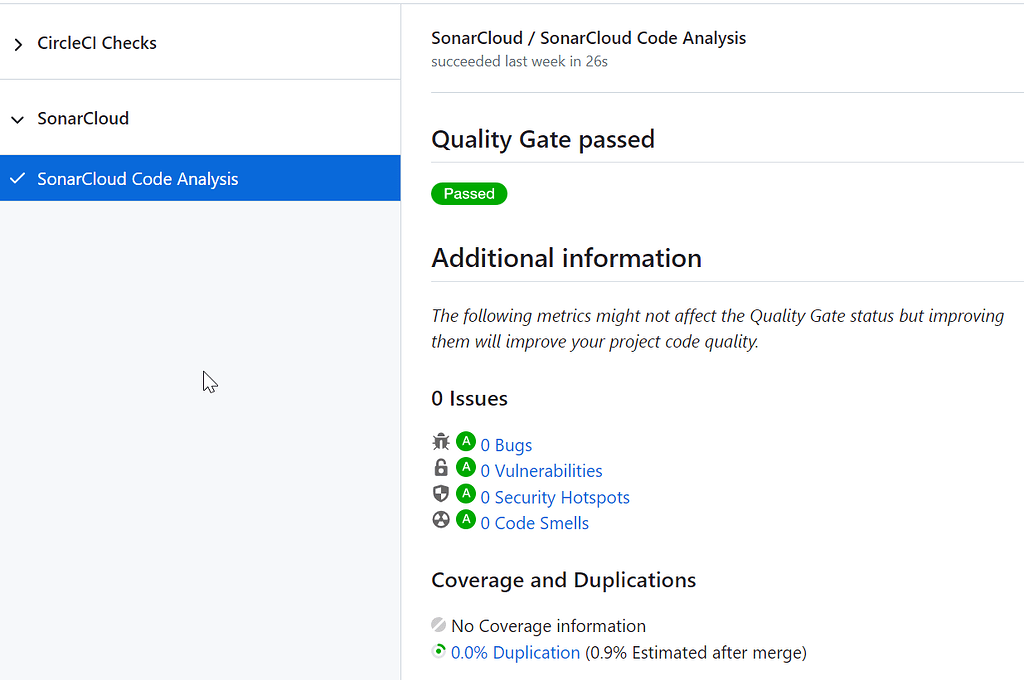Click the coverage circle beside No Coverage information
The height and width of the screenshot is (680, 1024).
[438, 624]
